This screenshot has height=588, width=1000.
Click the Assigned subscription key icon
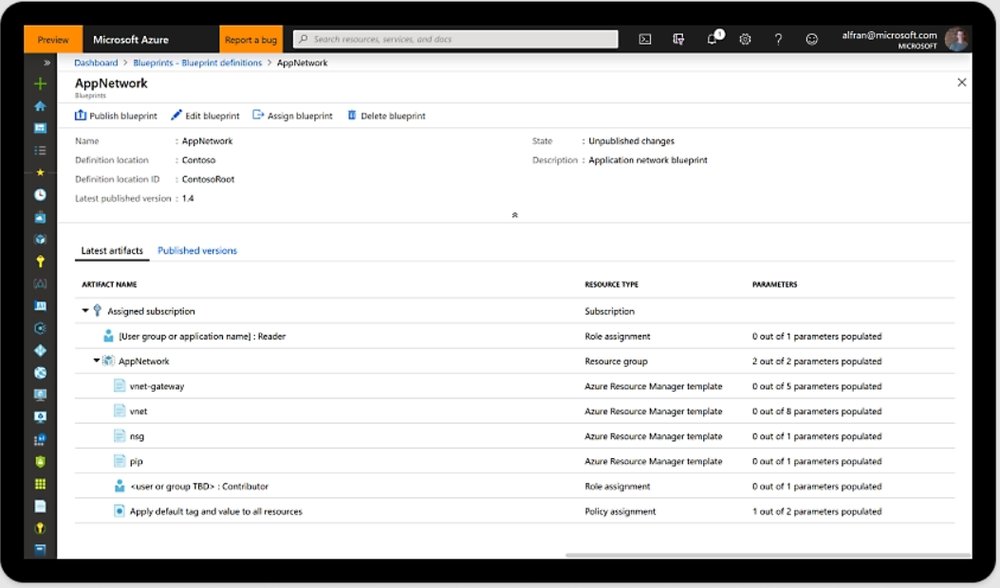tap(97, 311)
